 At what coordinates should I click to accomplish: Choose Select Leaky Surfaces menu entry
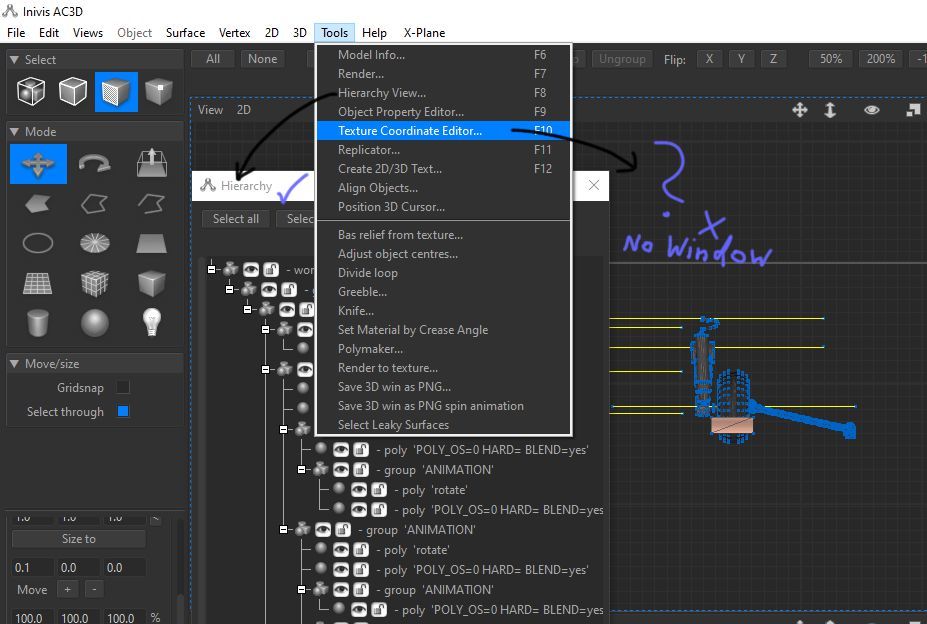443,425
